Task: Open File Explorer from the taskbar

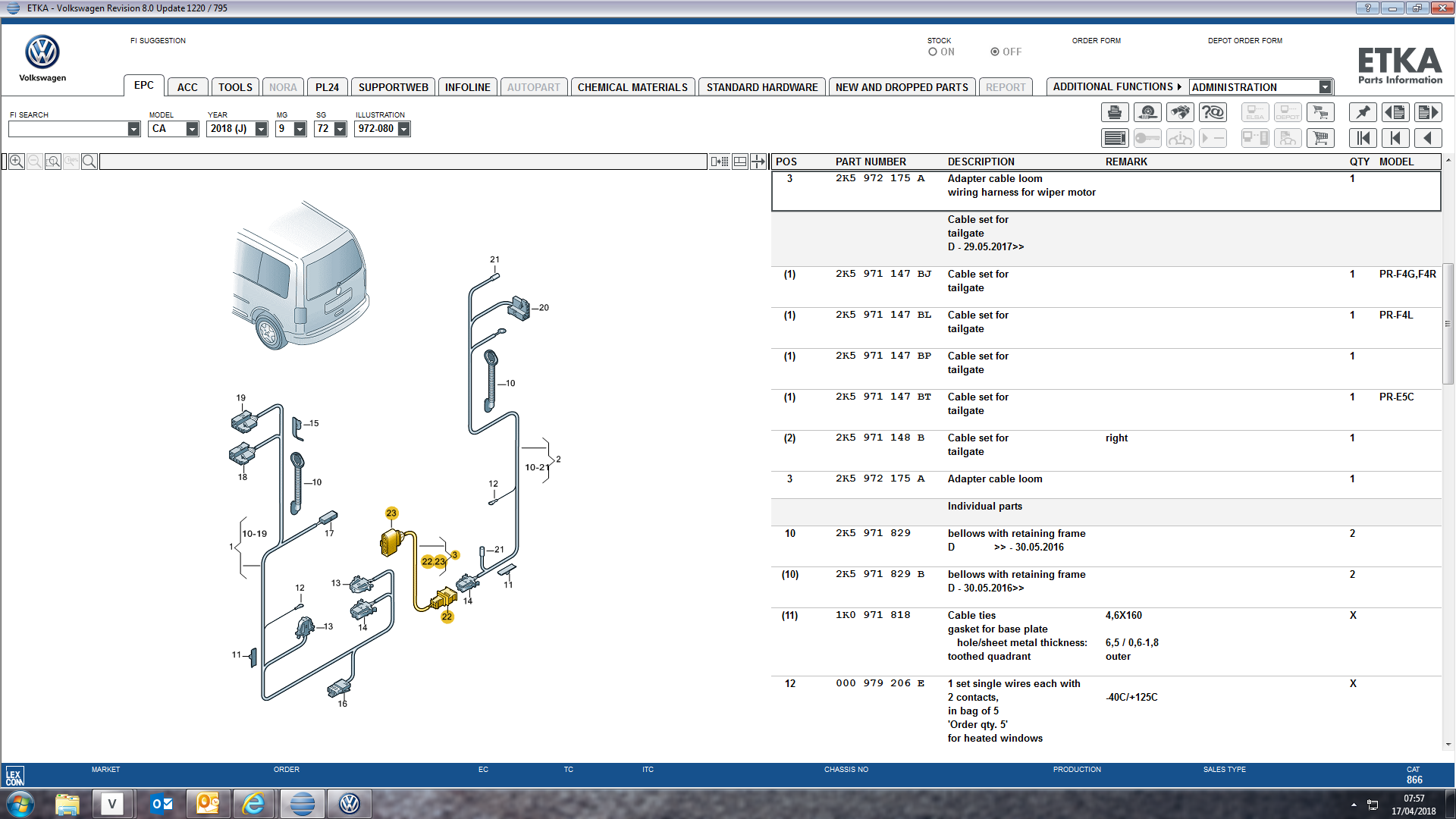Action: tap(67, 804)
